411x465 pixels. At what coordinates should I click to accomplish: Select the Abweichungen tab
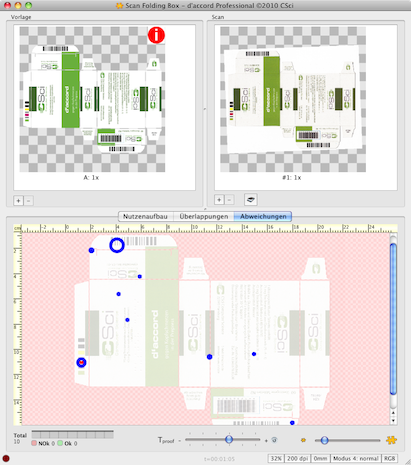click(x=263, y=216)
